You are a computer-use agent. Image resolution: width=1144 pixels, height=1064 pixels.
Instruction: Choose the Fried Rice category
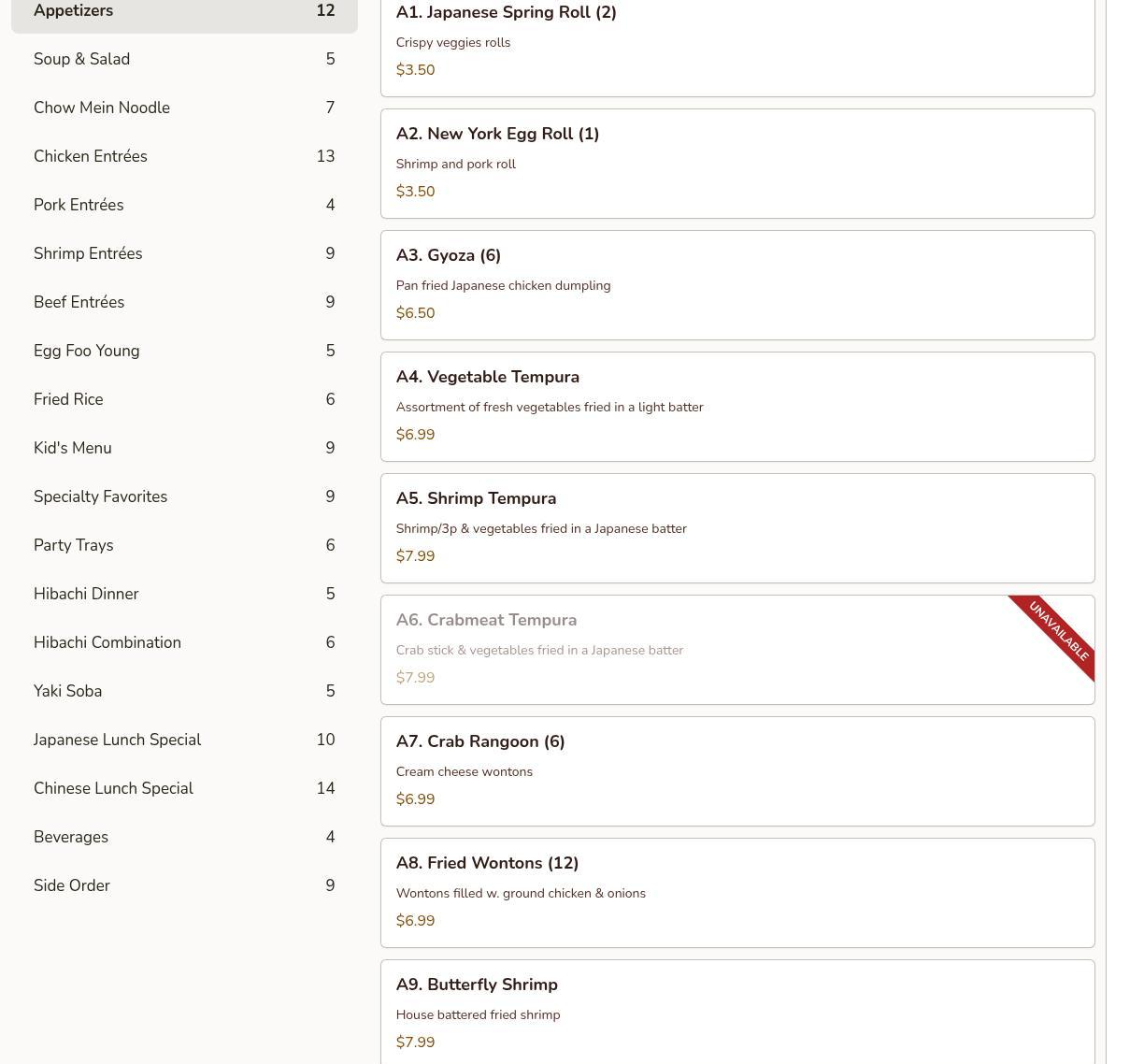coord(184,399)
